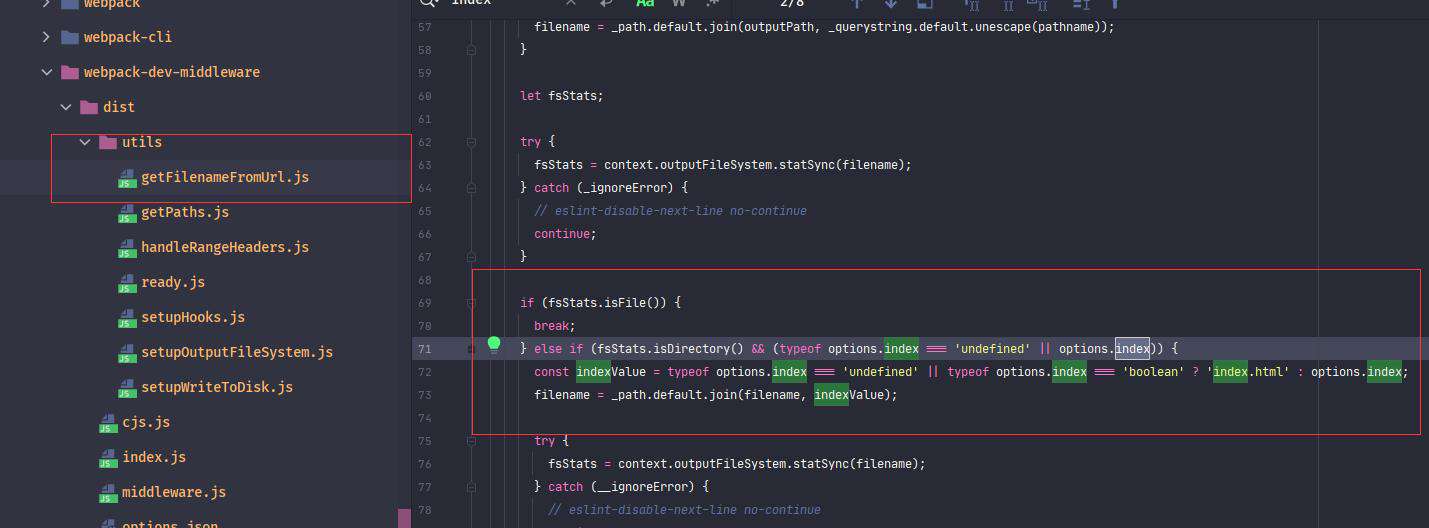Collapse the catch block at line 77
This screenshot has width=1429, height=528.
470,486
